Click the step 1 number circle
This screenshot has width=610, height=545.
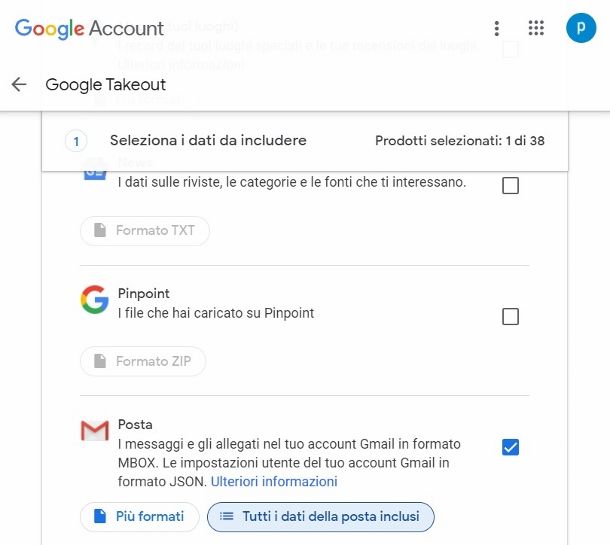(x=77, y=141)
